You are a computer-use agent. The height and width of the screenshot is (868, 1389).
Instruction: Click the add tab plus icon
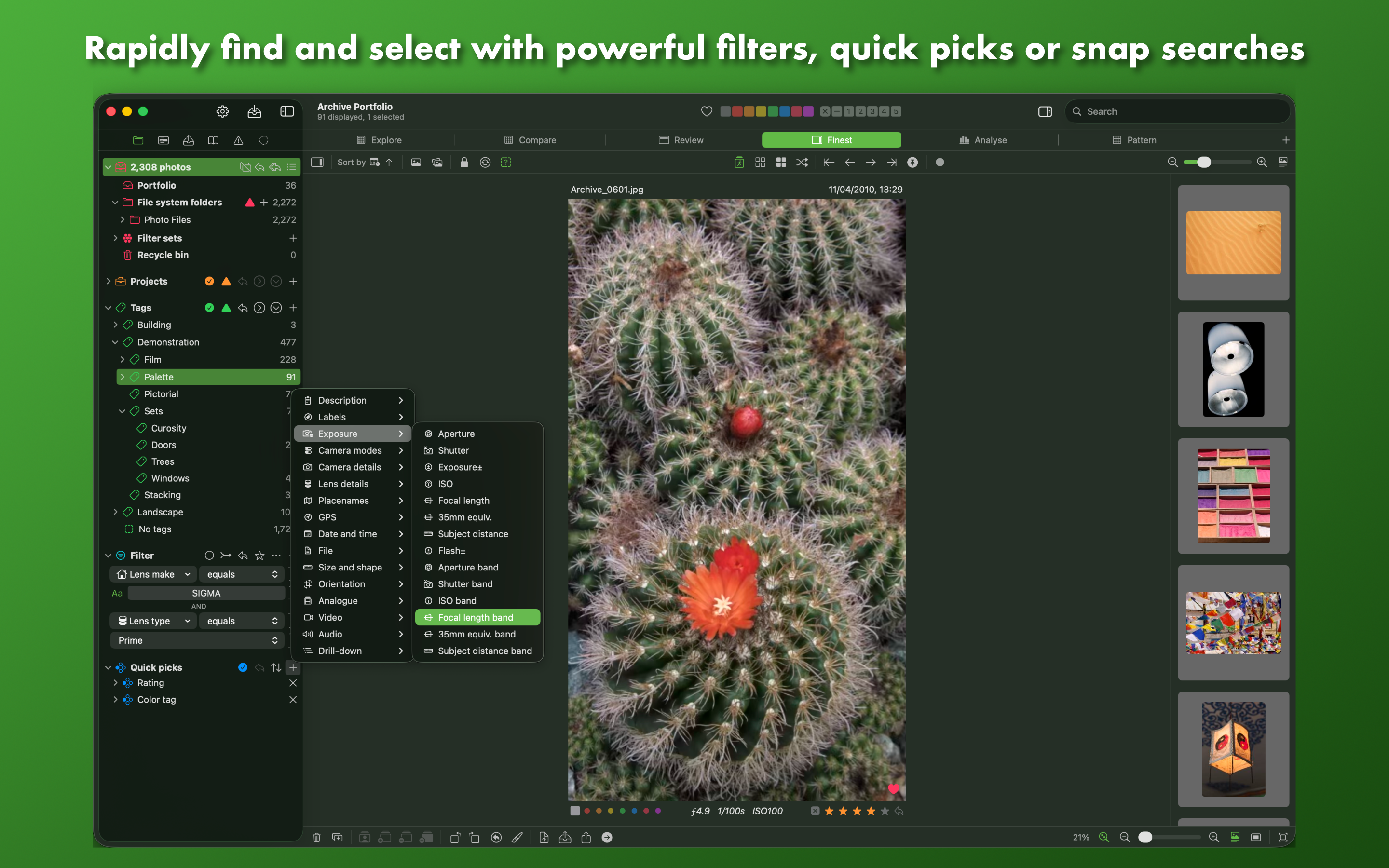click(x=1286, y=140)
